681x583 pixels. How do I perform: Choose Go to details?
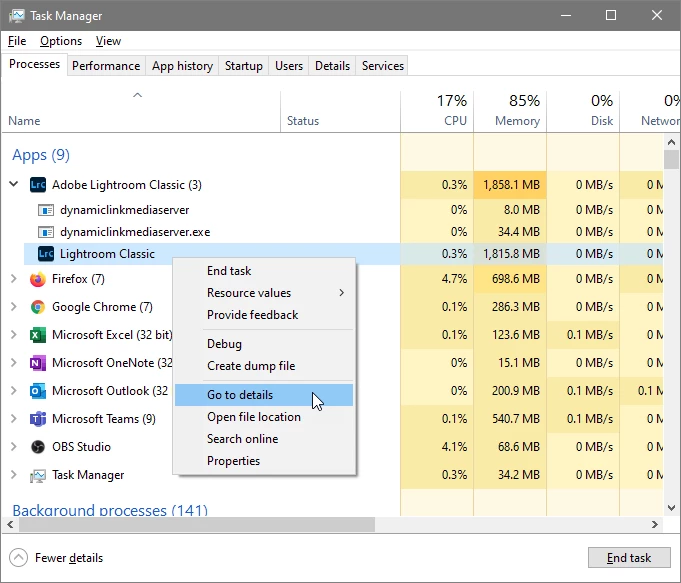tap(264, 395)
